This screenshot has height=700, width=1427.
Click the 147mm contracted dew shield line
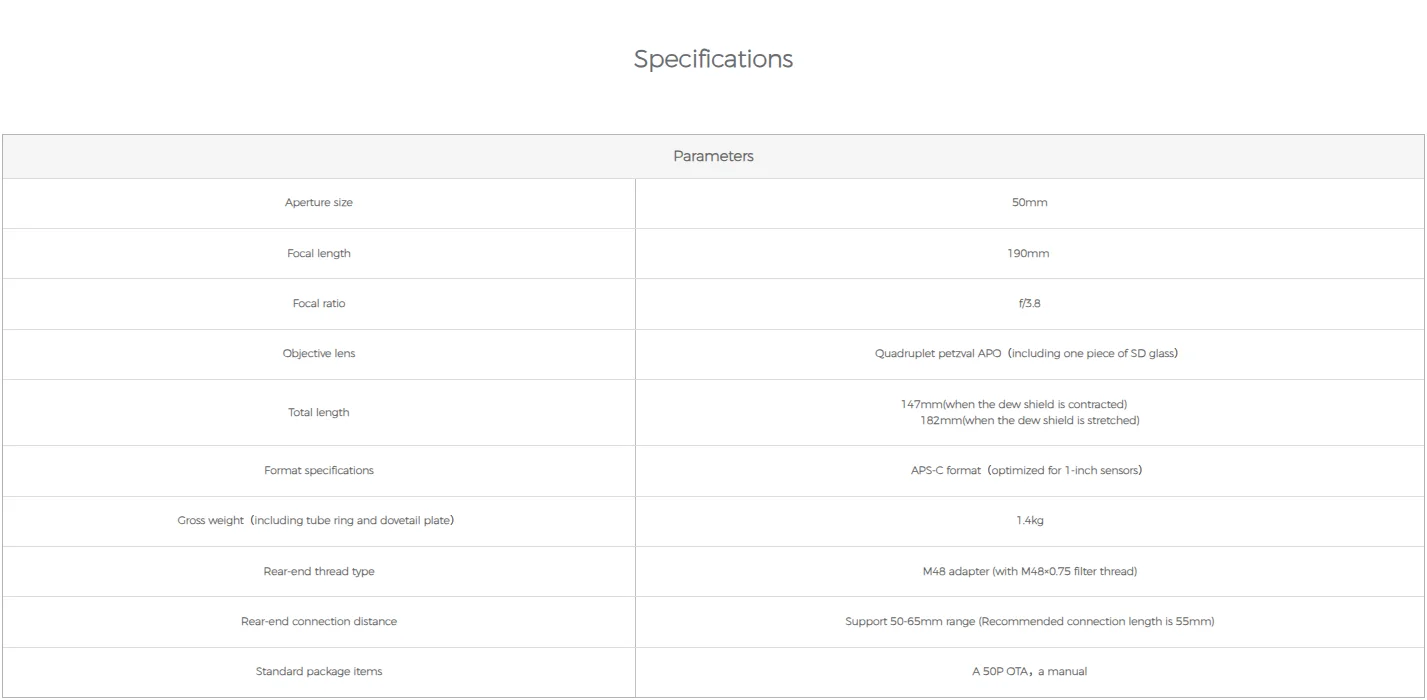point(1013,404)
